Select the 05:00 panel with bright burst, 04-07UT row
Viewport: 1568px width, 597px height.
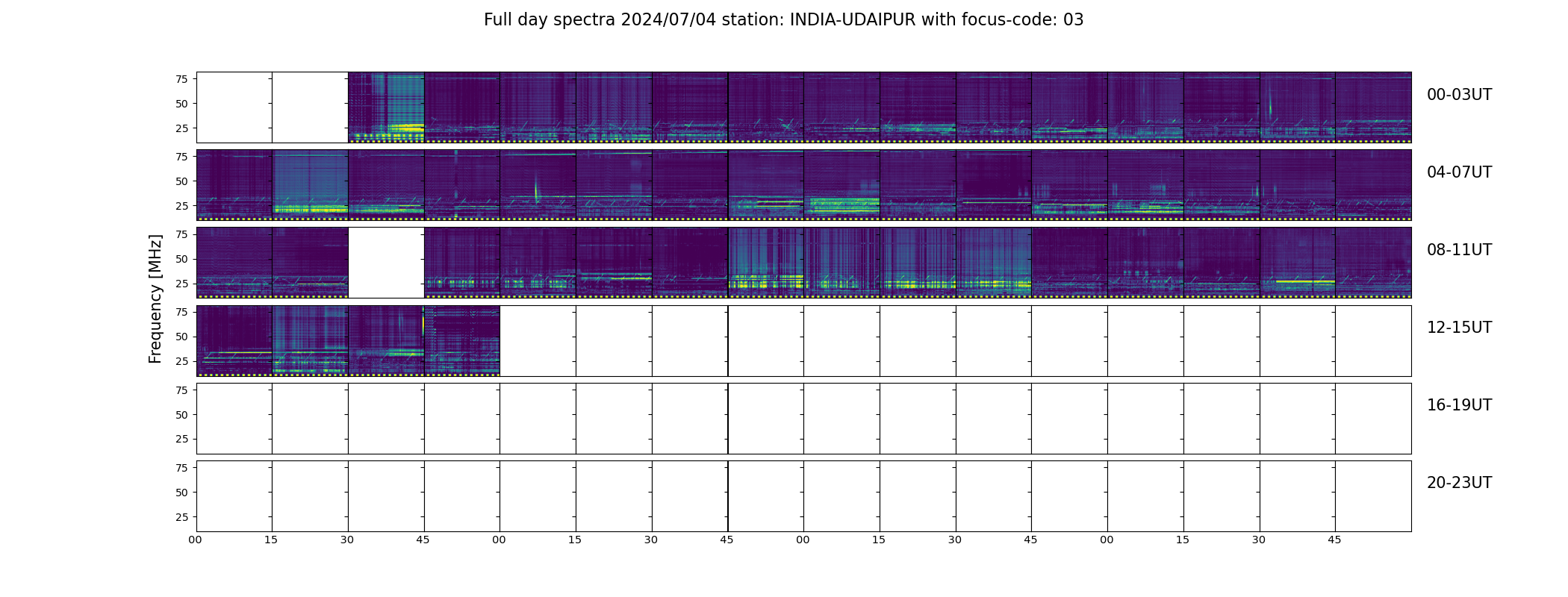point(538,185)
